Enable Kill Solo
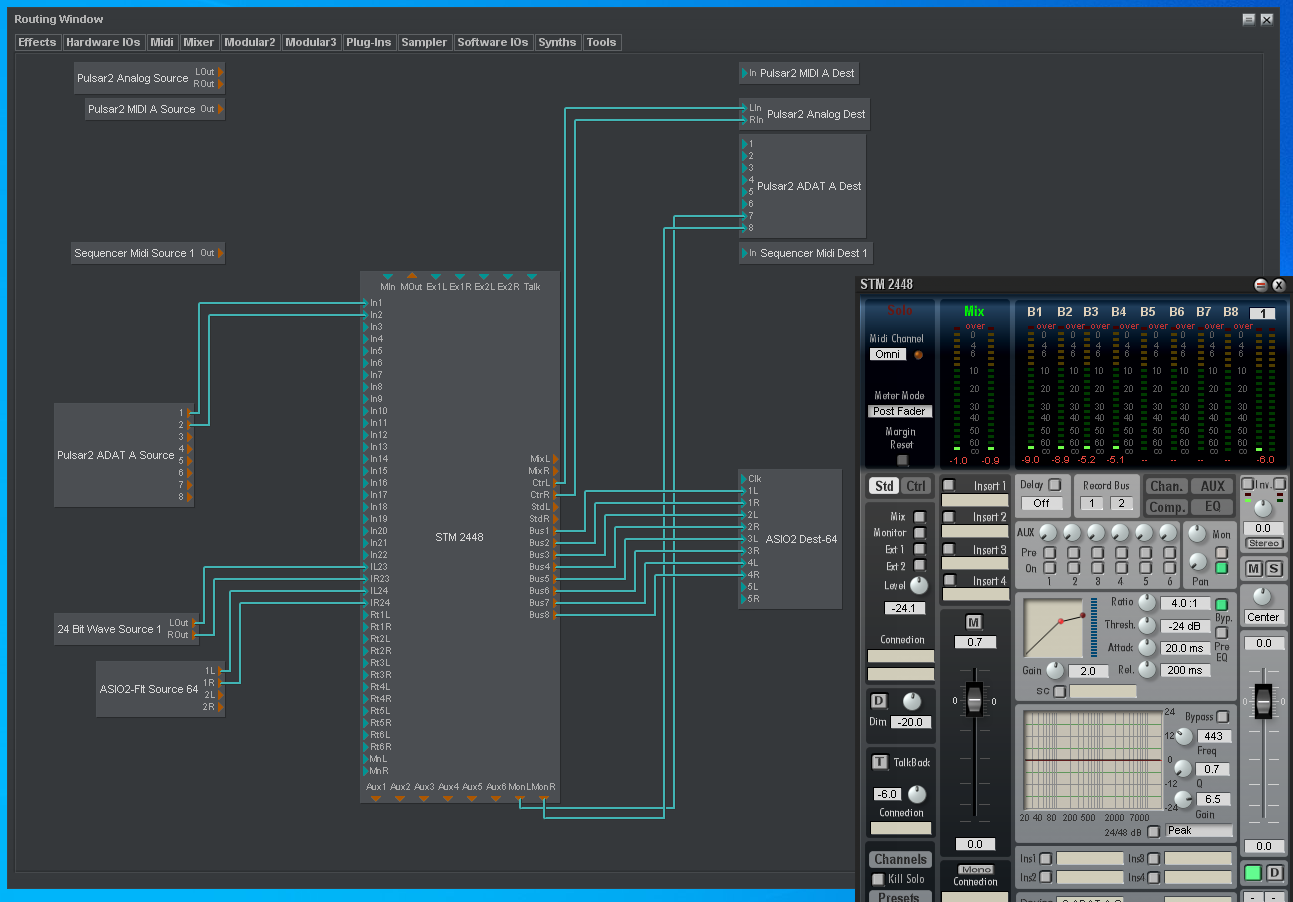Viewport: 1293px width, 902px height. click(879, 879)
